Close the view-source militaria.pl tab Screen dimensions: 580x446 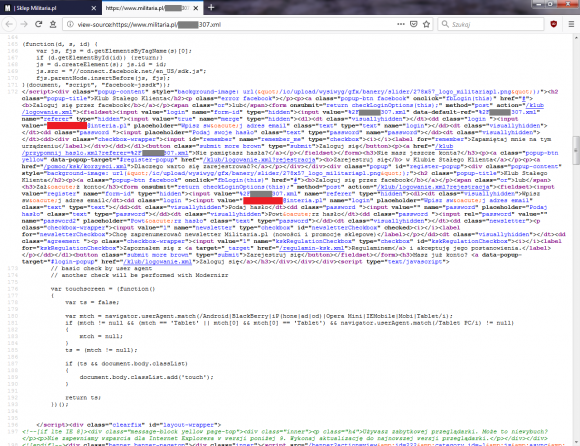(196, 8)
